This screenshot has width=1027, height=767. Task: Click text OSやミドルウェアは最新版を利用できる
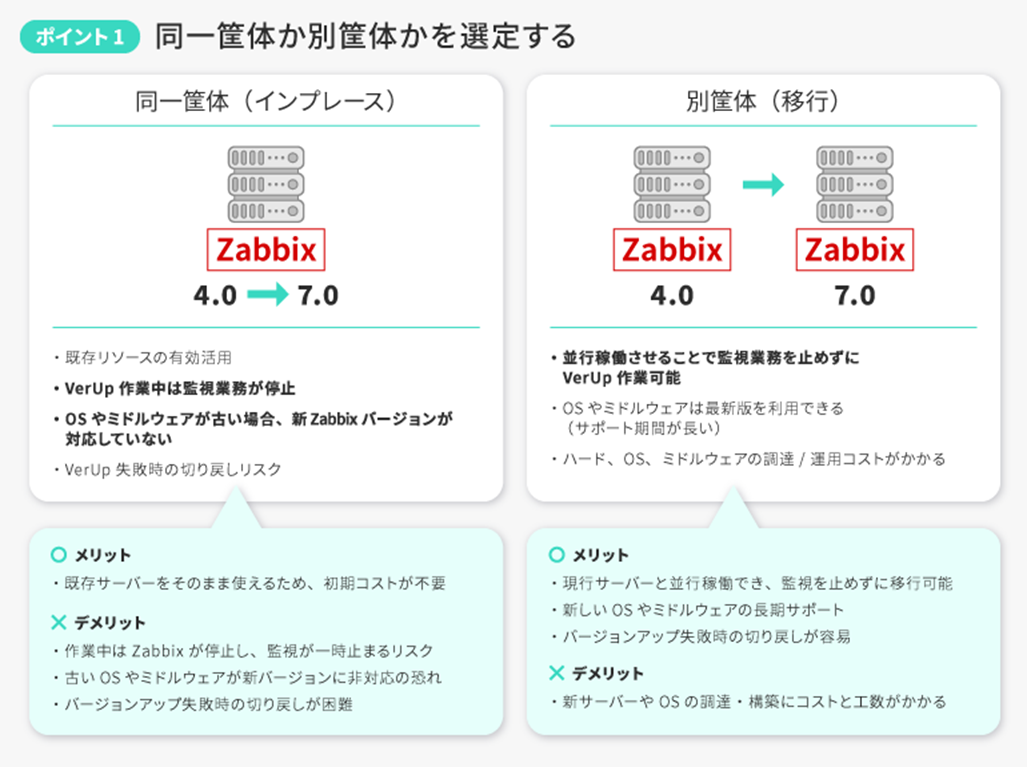[703, 408]
